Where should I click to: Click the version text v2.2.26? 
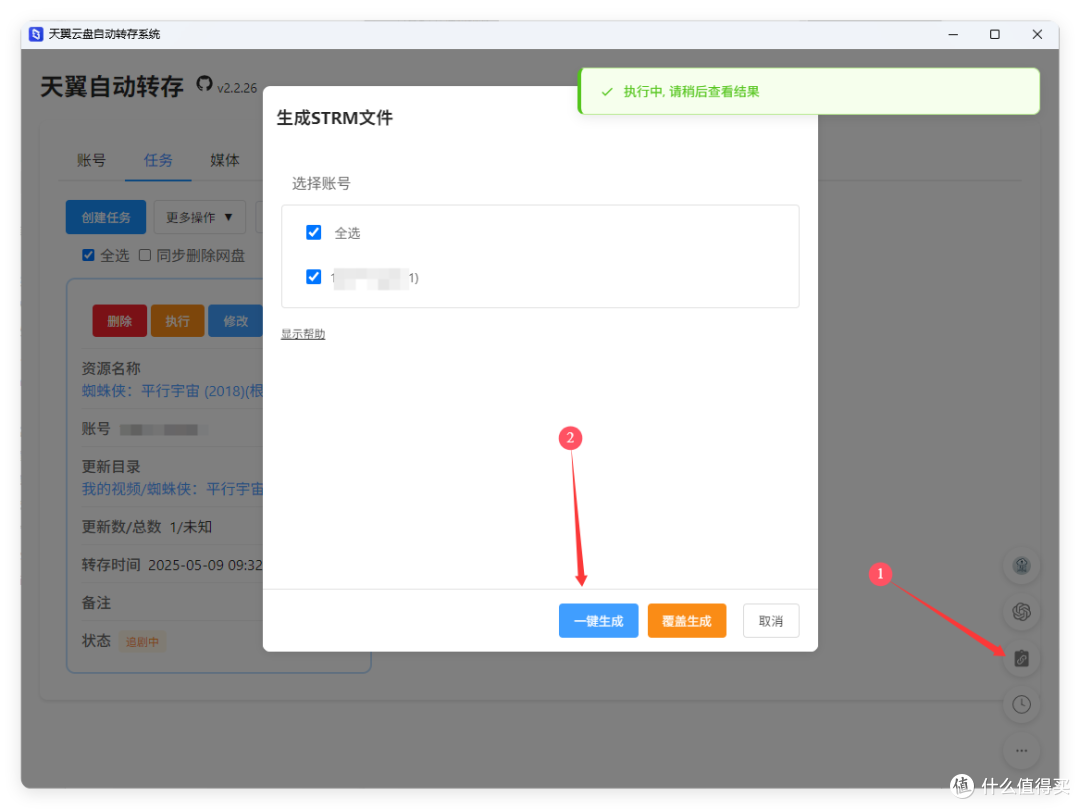coord(237,88)
